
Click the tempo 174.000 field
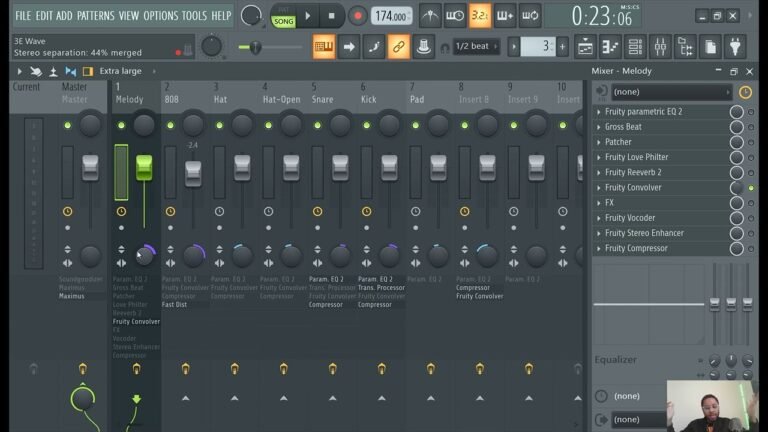pos(391,16)
